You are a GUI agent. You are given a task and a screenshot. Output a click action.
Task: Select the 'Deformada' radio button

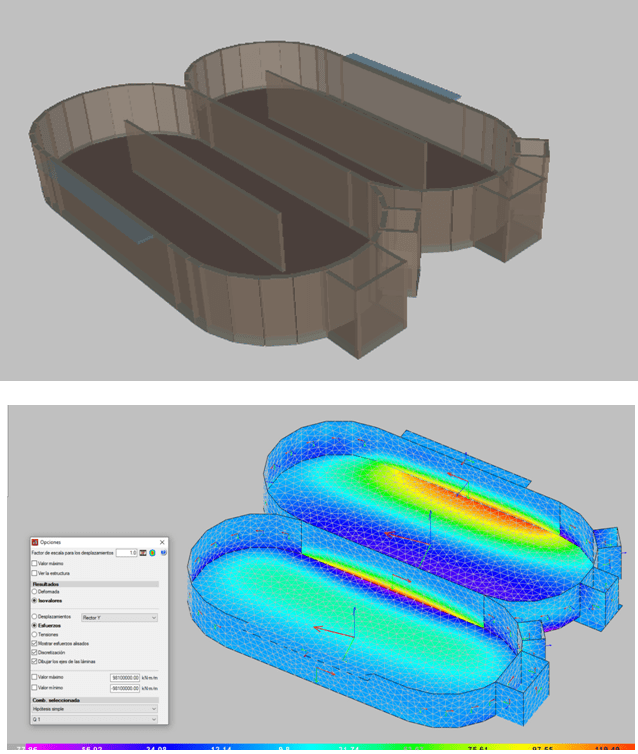pyautogui.click(x=34, y=591)
